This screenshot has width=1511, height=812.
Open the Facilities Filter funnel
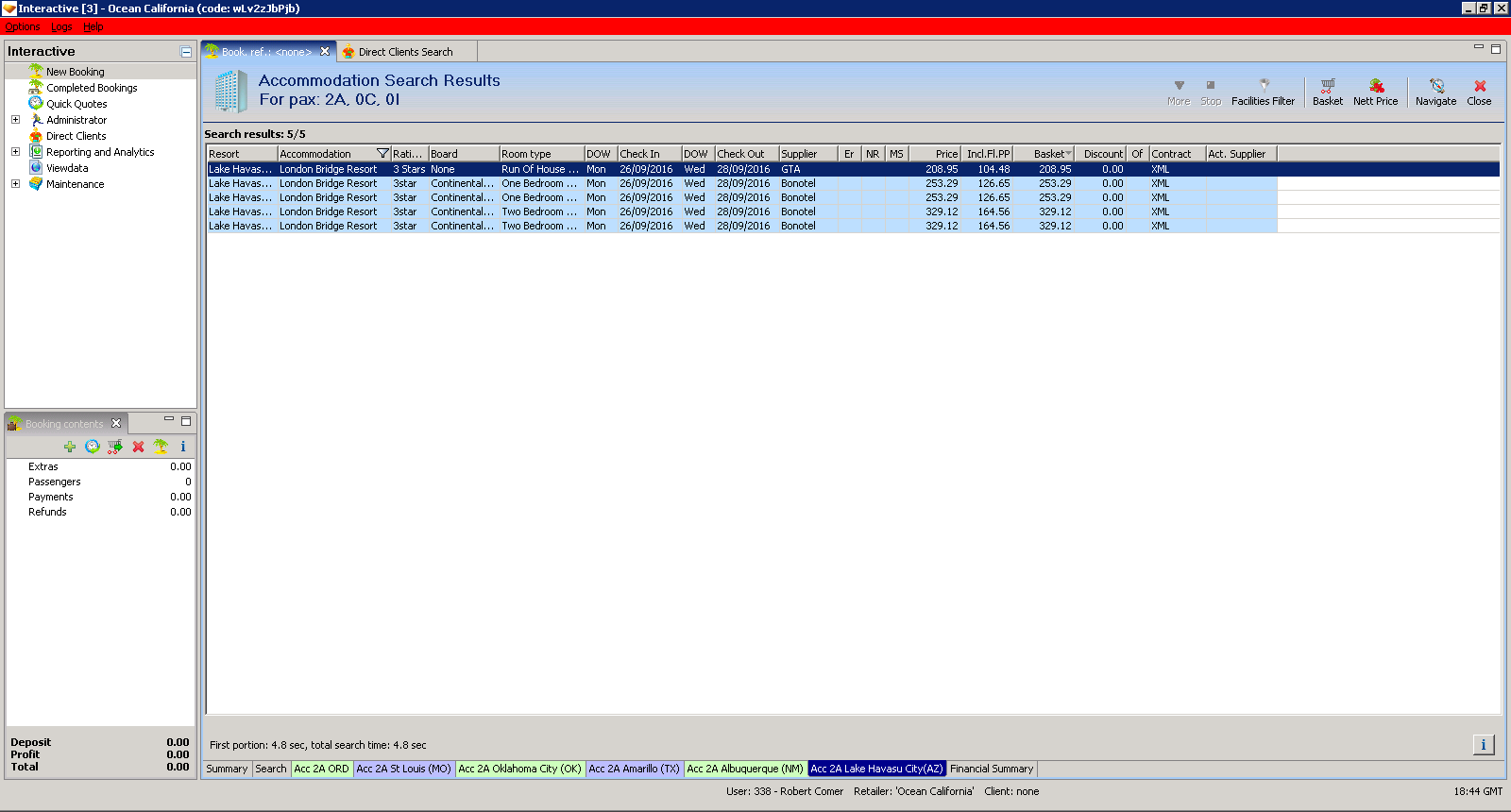click(1263, 92)
